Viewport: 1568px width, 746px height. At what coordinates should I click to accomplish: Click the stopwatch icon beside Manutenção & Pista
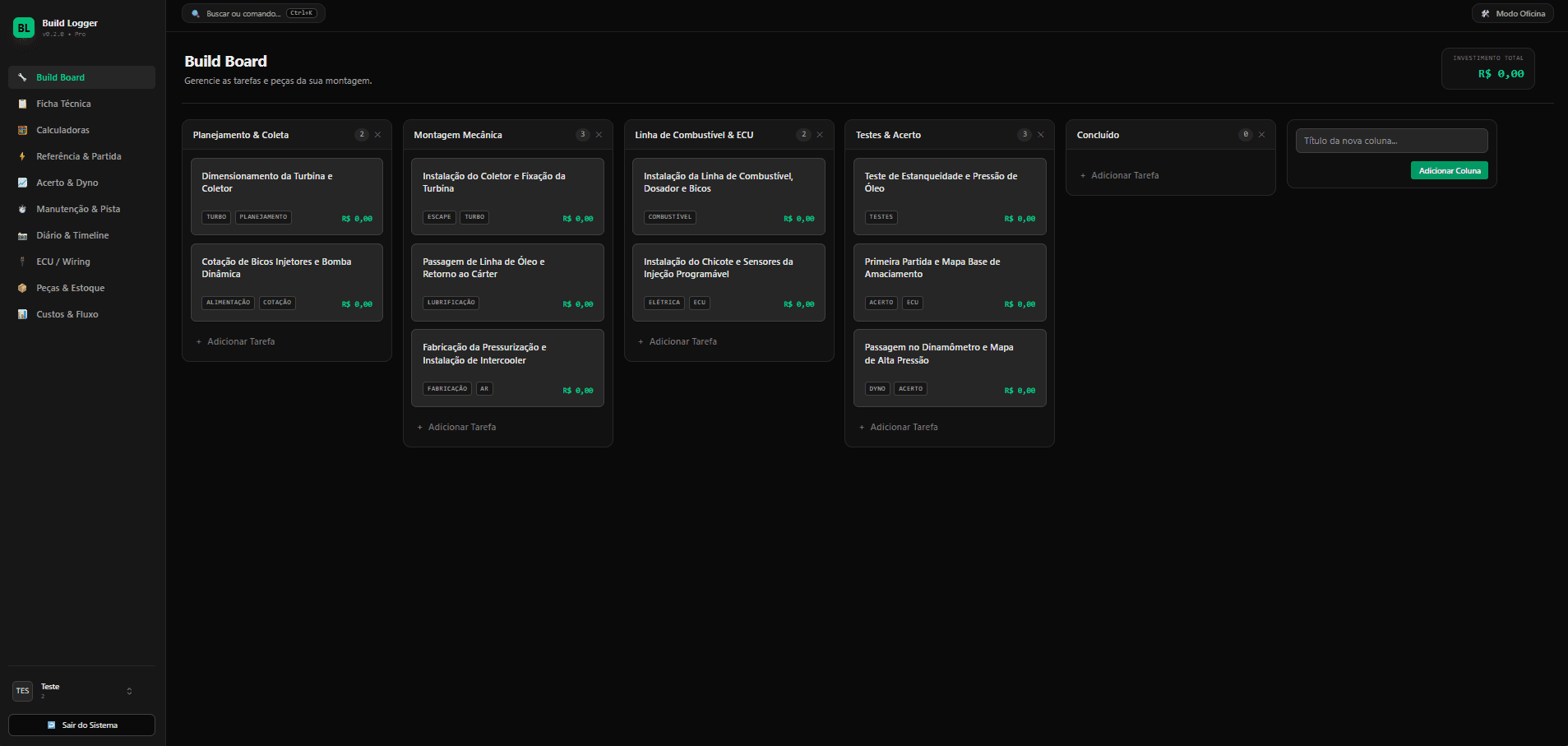22,209
